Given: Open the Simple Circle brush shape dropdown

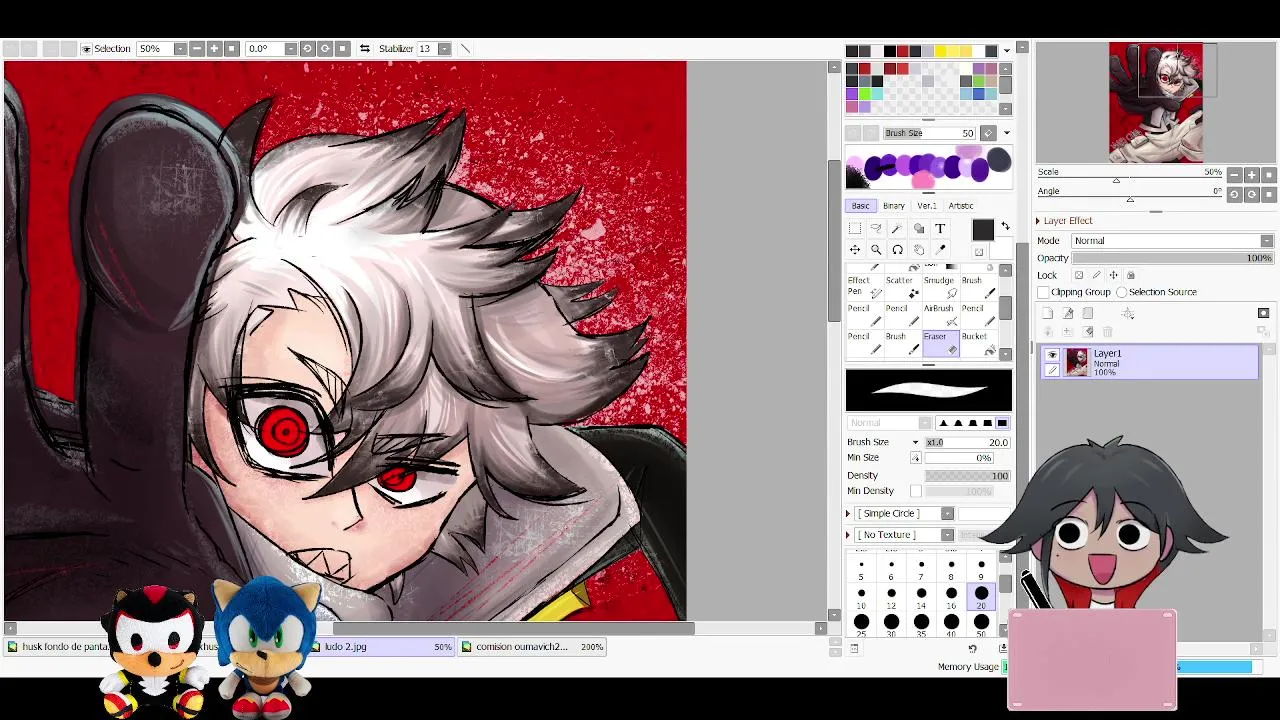Looking at the screenshot, I should click(x=947, y=513).
